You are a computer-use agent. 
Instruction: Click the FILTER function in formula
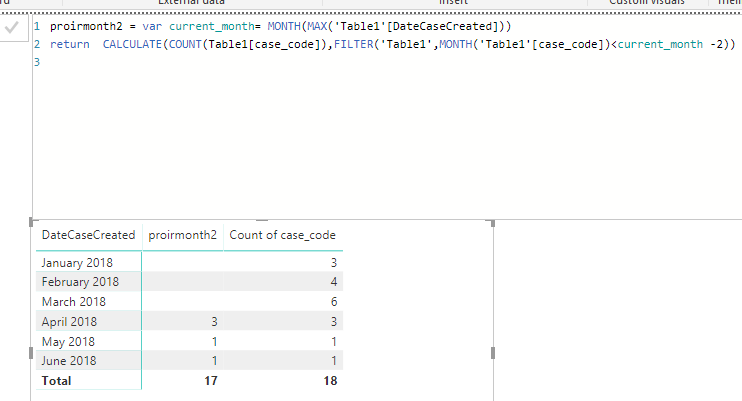tap(353, 45)
